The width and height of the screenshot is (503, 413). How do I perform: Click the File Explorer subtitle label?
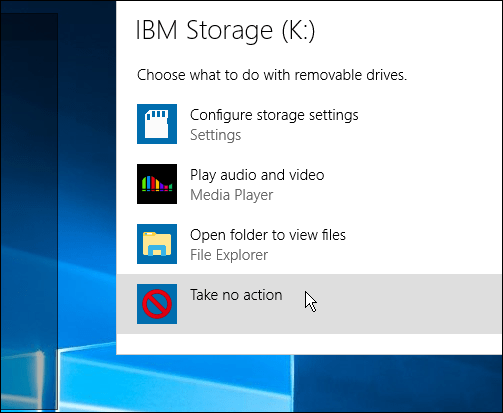(x=229, y=255)
